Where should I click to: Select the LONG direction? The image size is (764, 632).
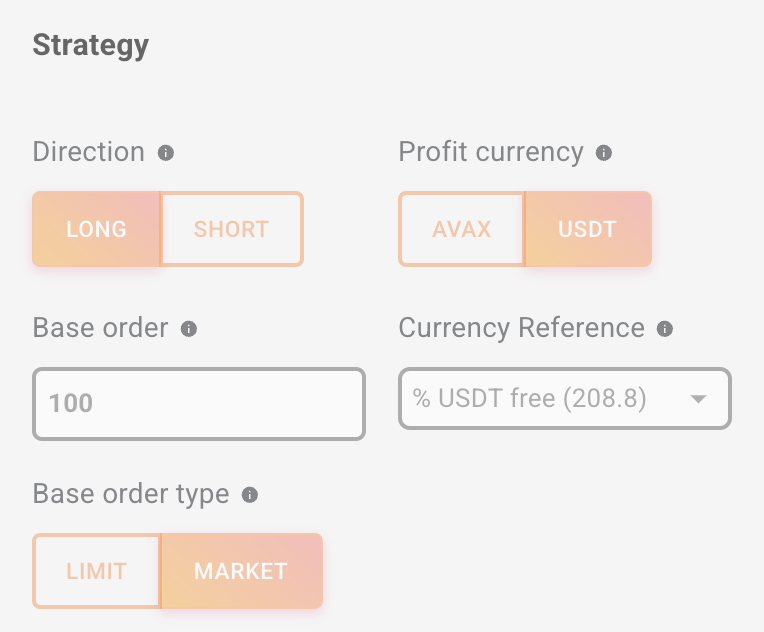pyautogui.click(x=96, y=229)
